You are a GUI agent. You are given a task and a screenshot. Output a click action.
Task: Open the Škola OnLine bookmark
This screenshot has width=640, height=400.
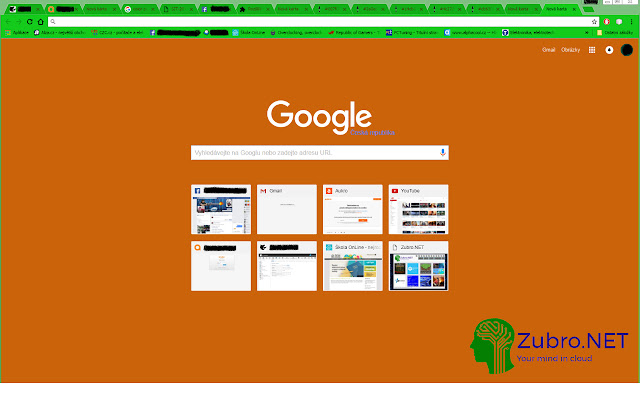249,33
